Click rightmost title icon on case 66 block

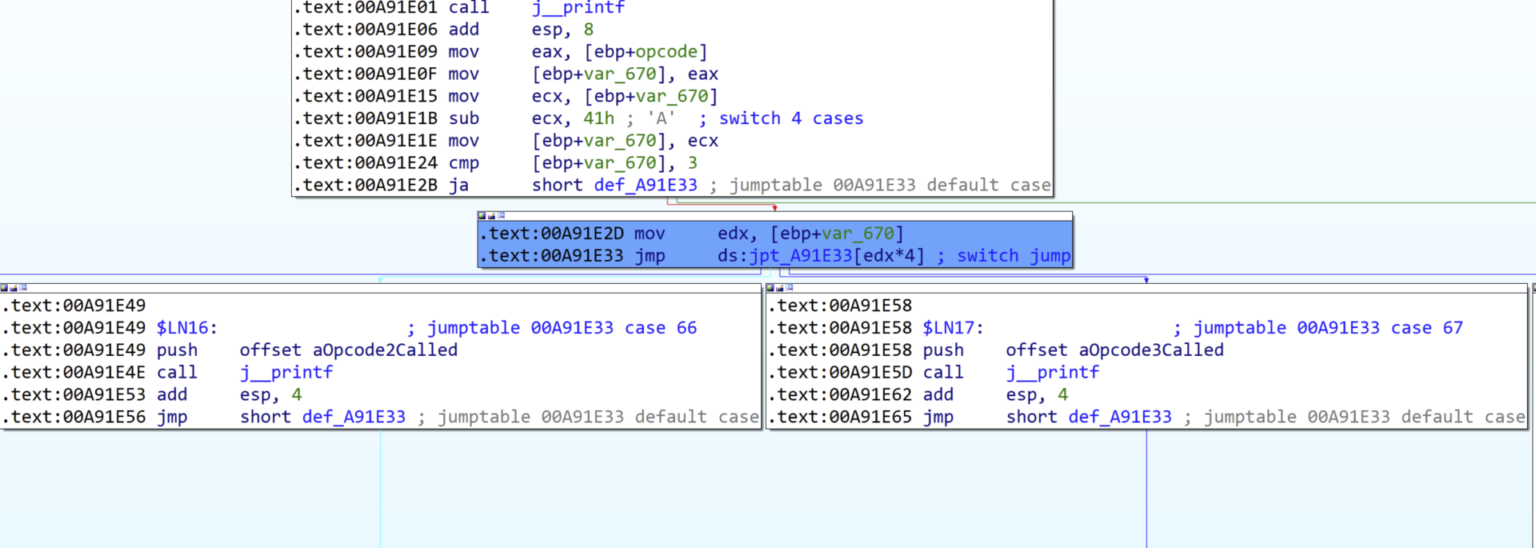(24, 288)
